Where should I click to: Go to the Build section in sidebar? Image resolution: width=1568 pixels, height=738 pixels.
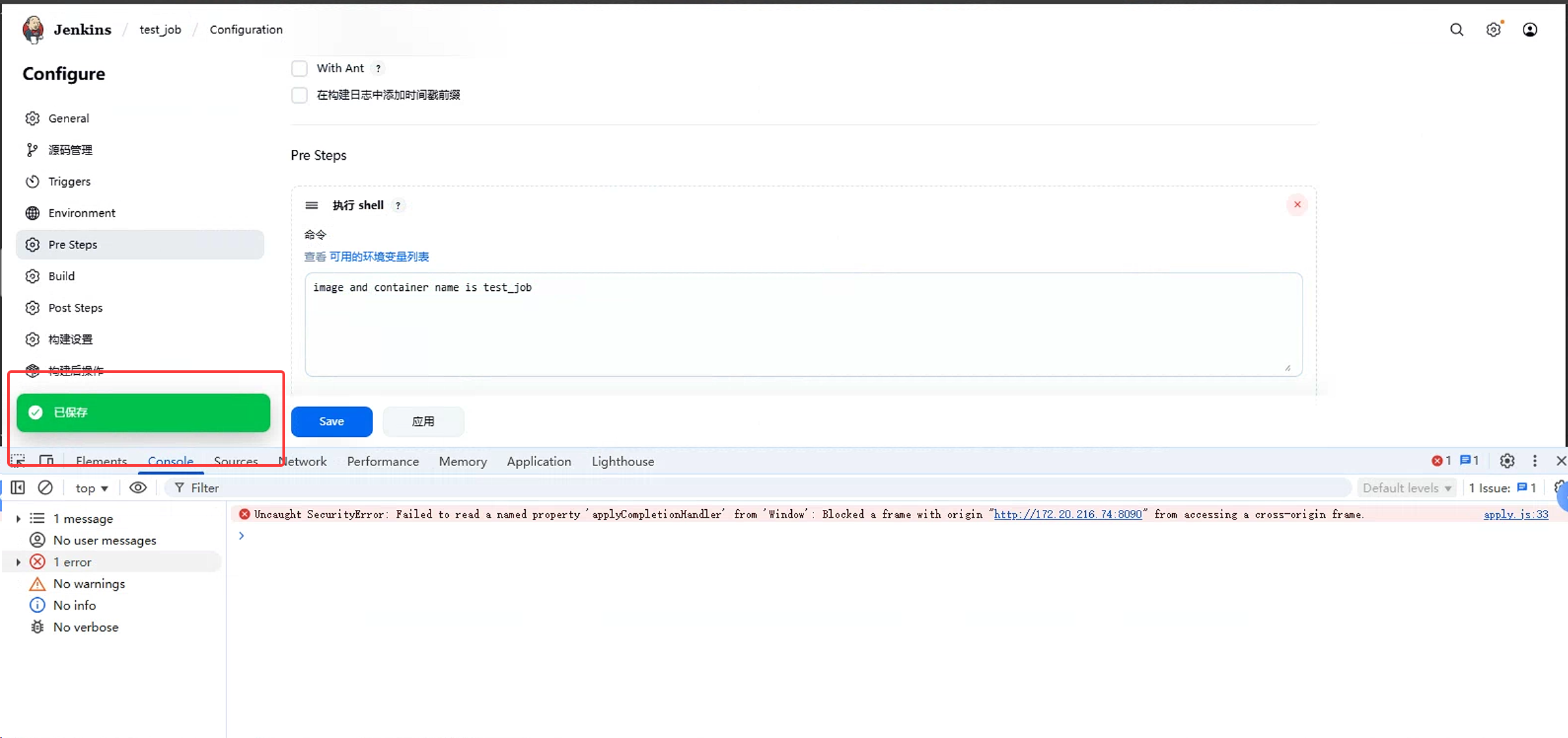pyautogui.click(x=61, y=276)
